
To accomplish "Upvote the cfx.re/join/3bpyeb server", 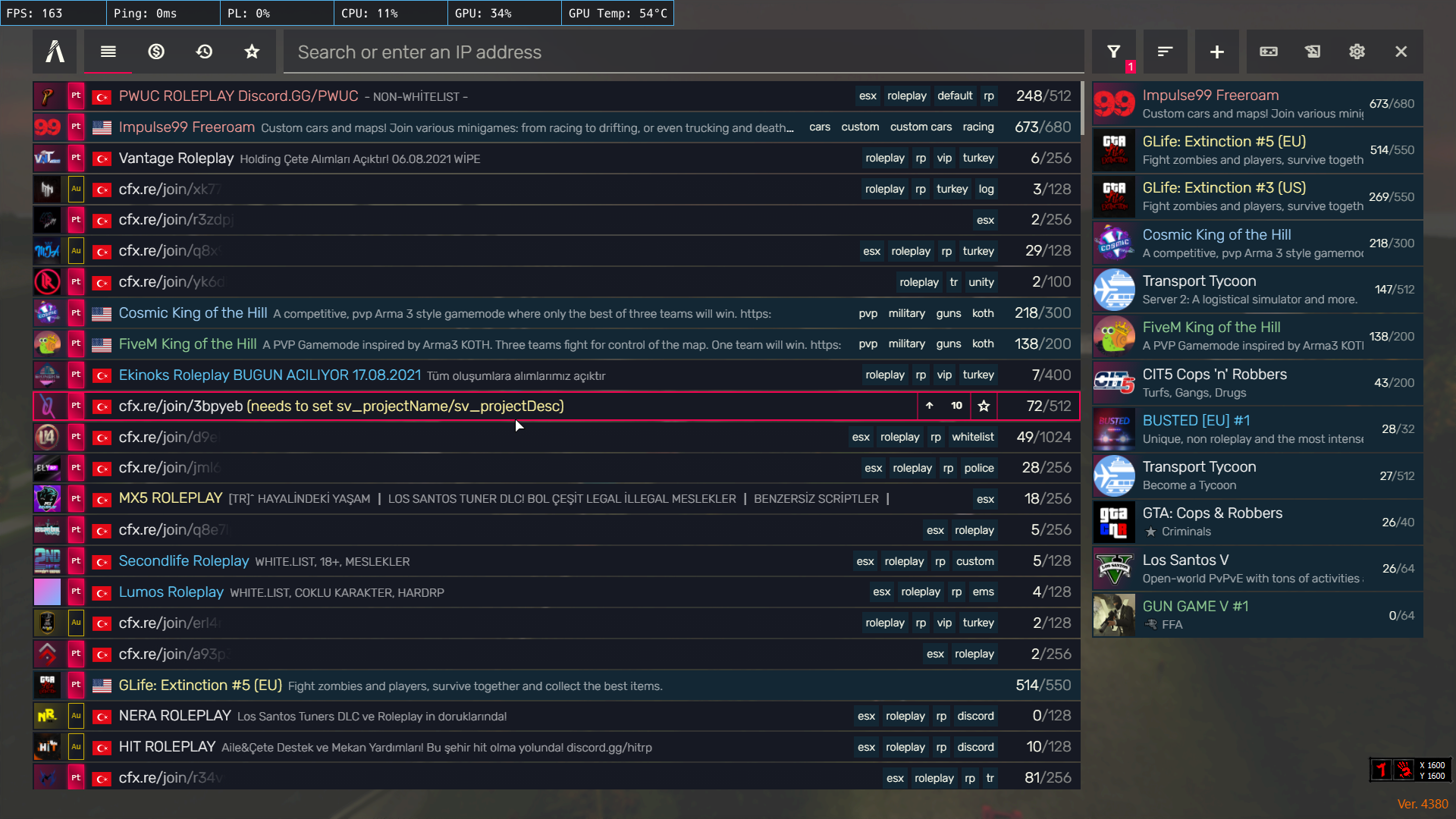I will coord(930,406).
